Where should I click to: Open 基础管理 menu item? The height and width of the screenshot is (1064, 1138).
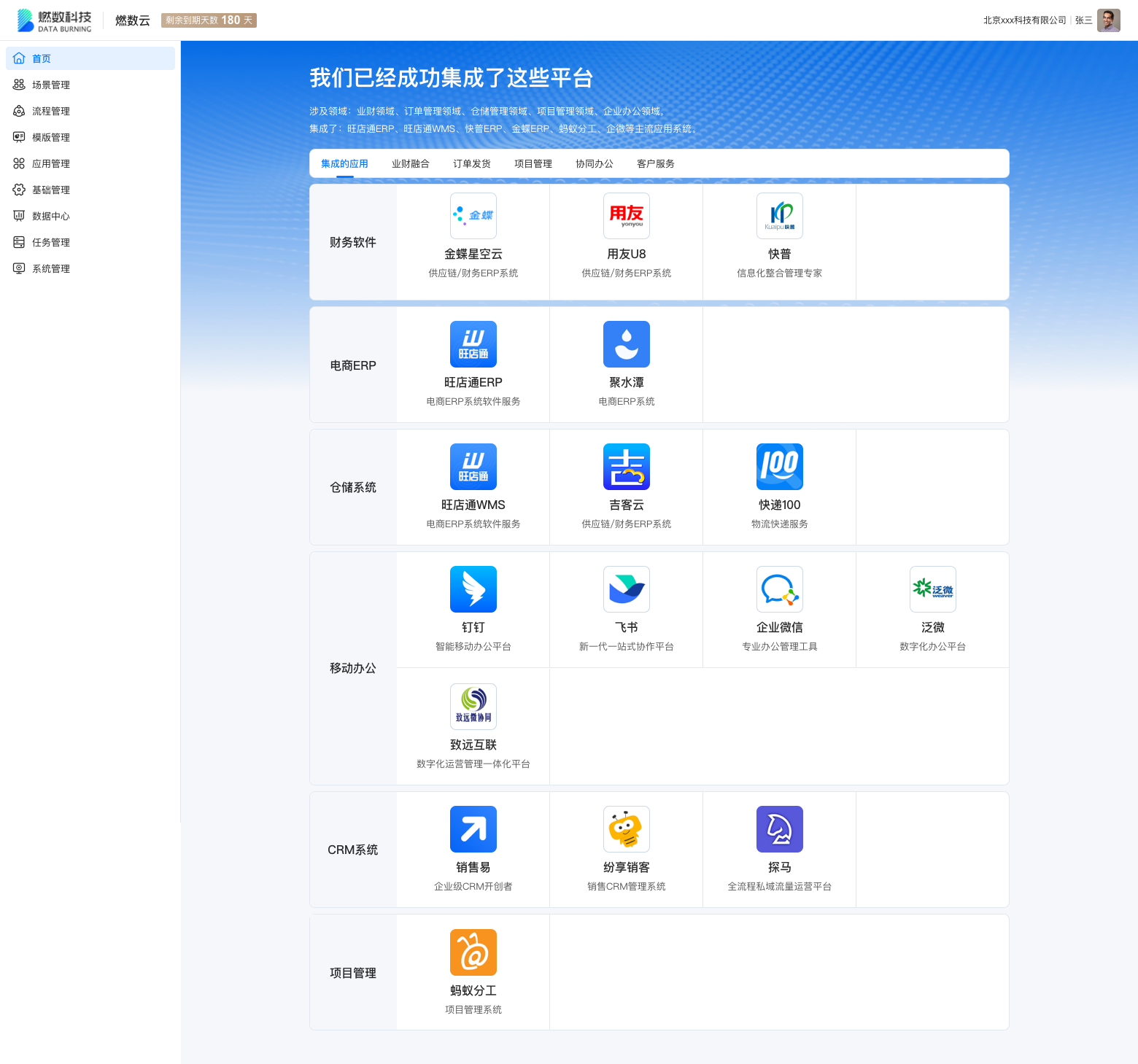point(90,190)
